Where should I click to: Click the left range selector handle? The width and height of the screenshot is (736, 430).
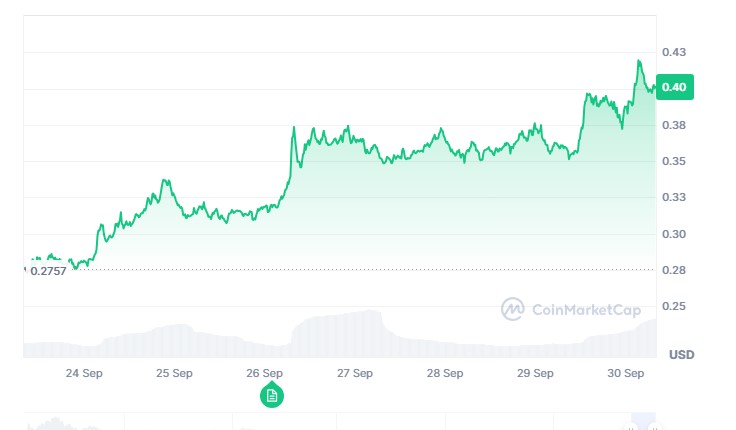click(631, 427)
